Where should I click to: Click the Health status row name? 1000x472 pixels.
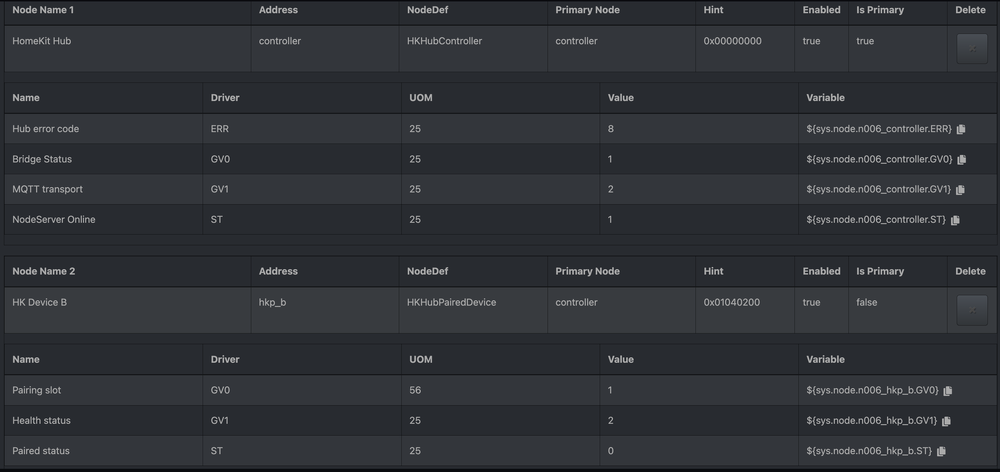click(41, 421)
